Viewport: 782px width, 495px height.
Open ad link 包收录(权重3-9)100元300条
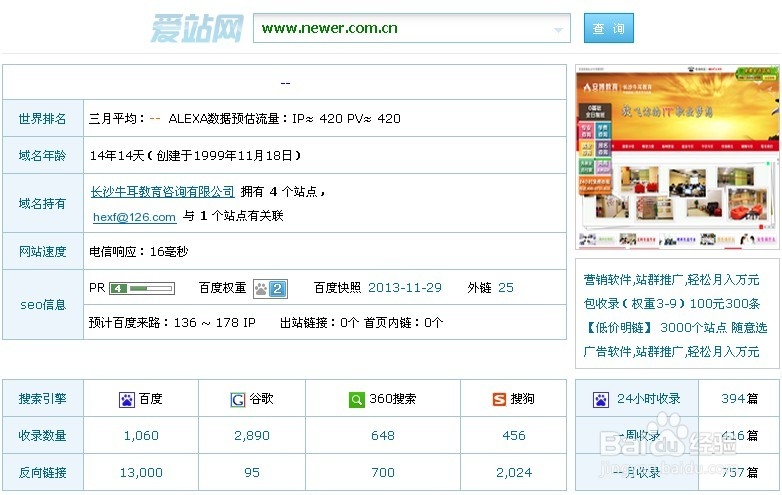click(671, 304)
